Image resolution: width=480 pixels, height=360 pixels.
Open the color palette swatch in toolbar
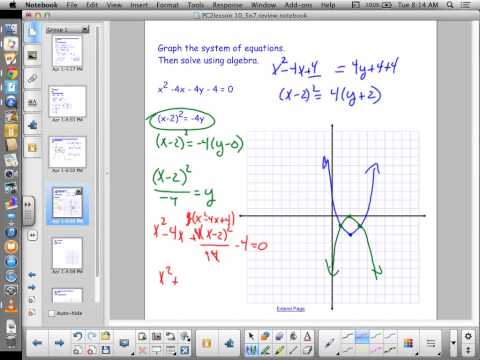(408, 343)
